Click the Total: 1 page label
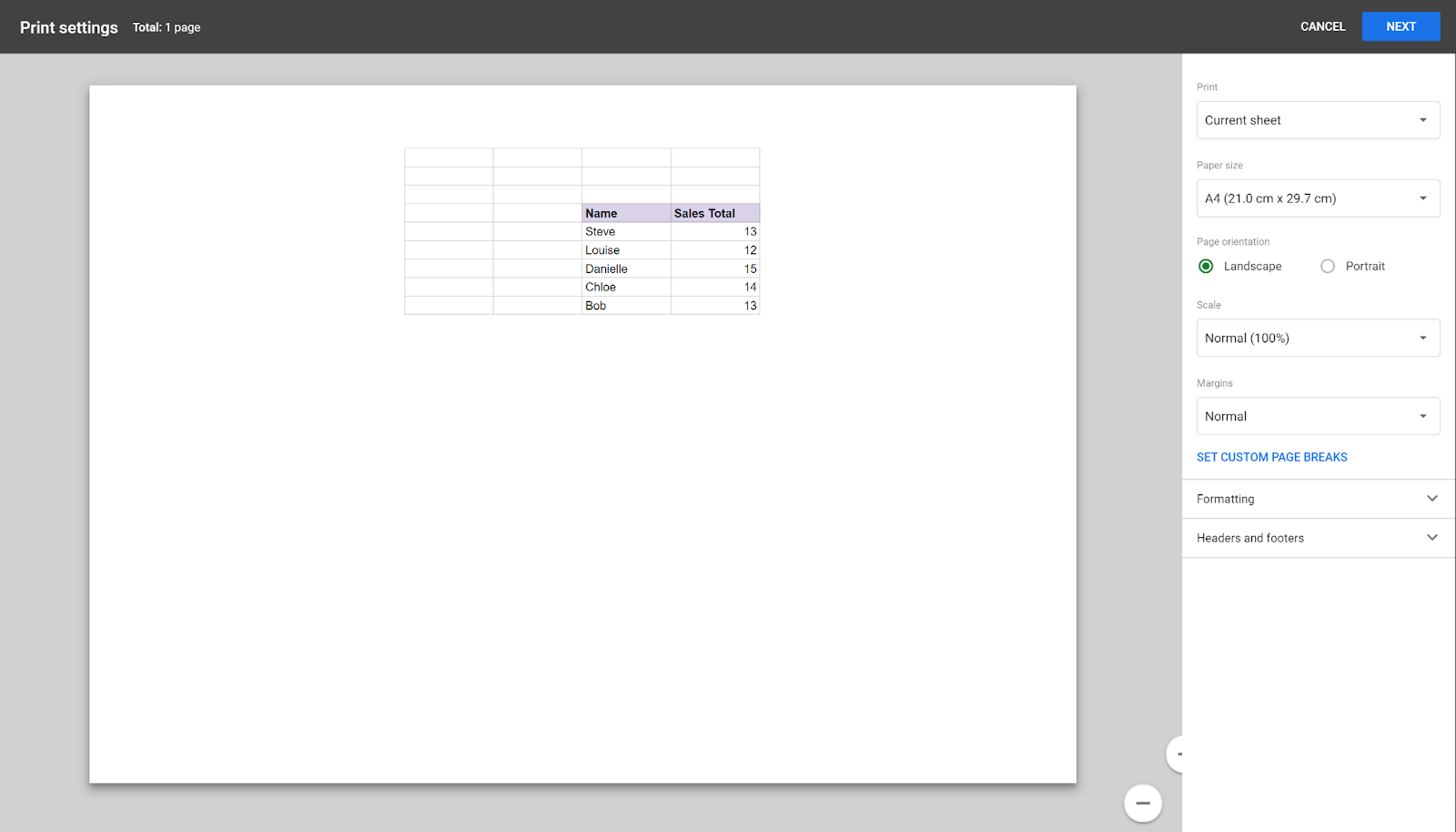Image resolution: width=1456 pixels, height=832 pixels. [167, 27]
